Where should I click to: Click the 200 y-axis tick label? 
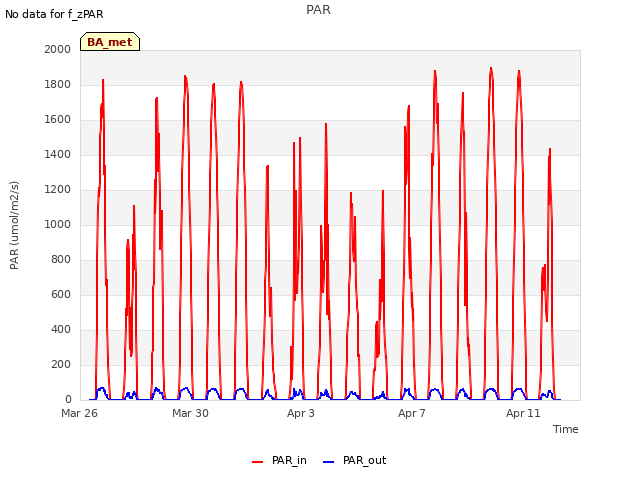click(x=61, y=364)
